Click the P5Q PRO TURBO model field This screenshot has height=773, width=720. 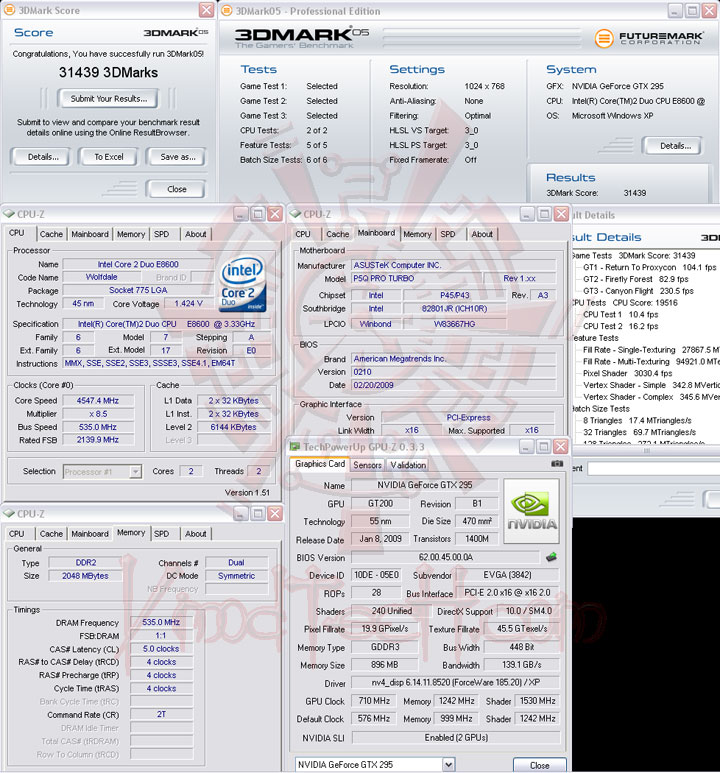pos(416,278)
